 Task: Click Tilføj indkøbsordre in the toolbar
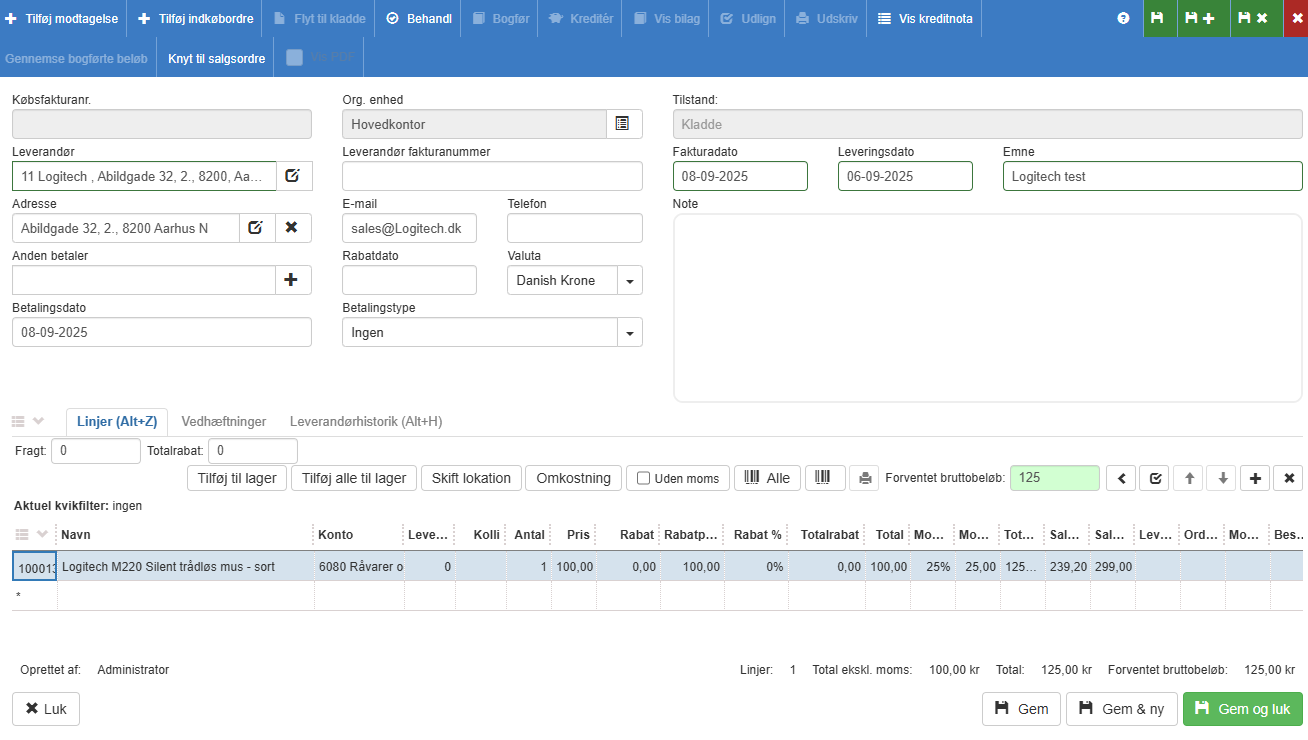pos(194,18)
